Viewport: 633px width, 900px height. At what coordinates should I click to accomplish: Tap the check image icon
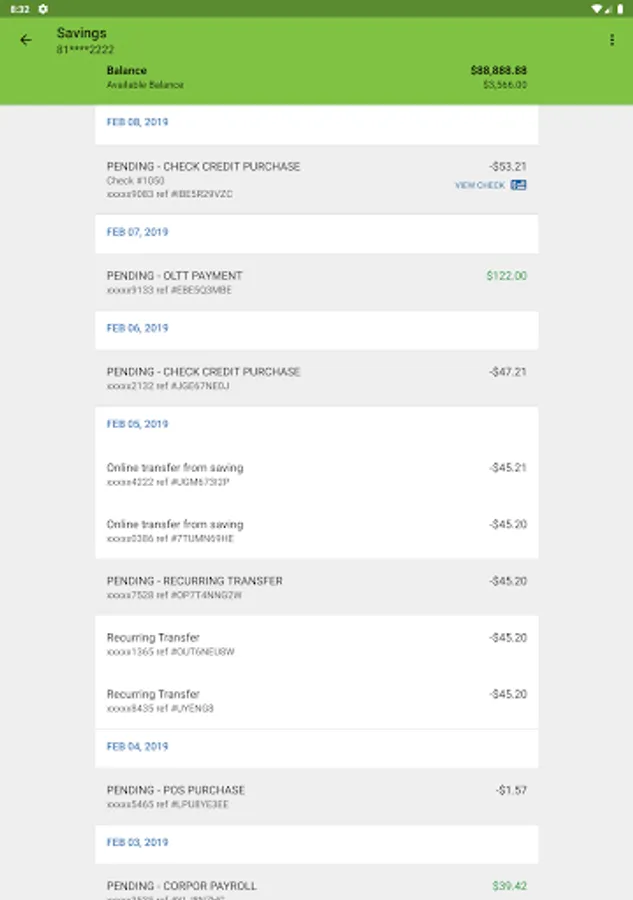518,185
